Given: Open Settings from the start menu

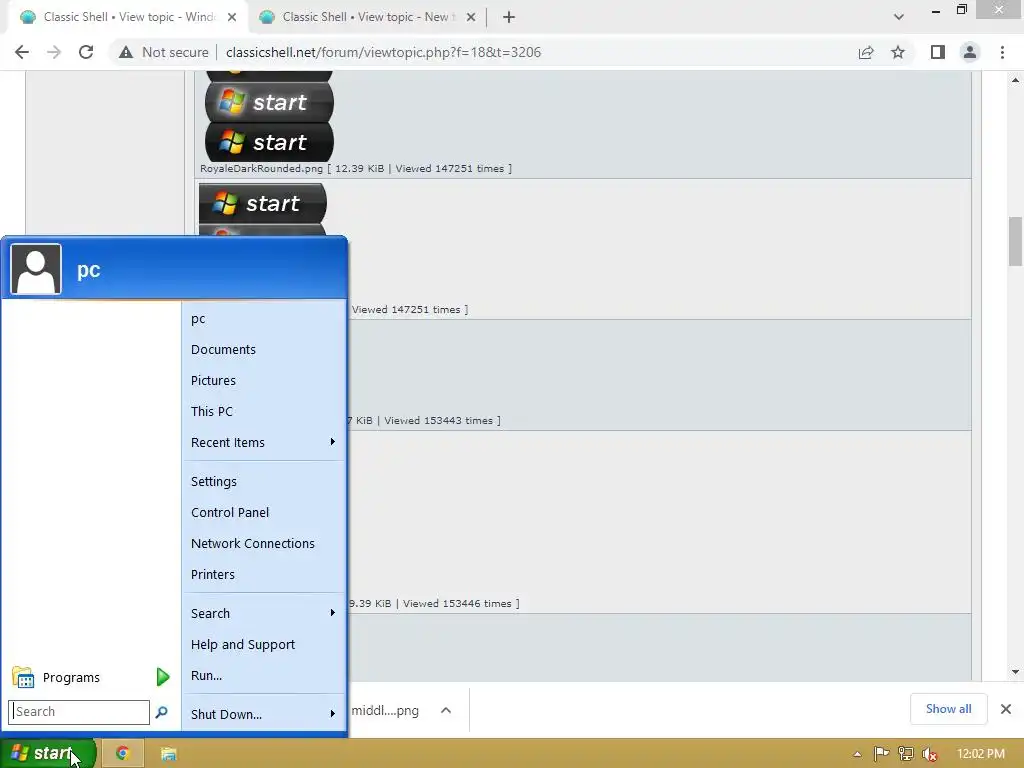Looking at the screenshot, I should point(263,481).
